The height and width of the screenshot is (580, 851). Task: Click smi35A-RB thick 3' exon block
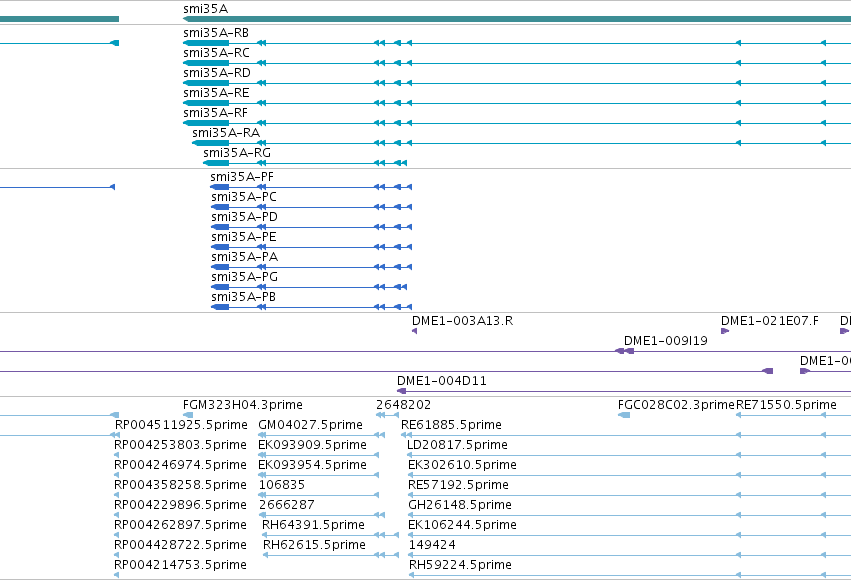[x=206, y=43]
